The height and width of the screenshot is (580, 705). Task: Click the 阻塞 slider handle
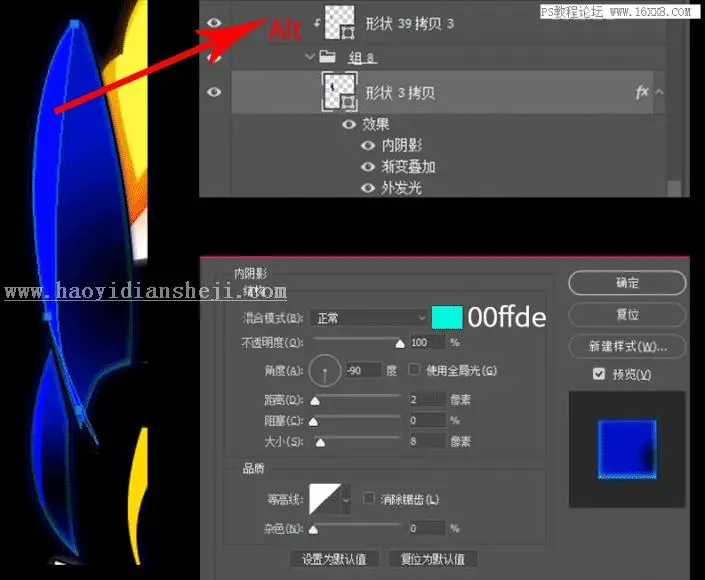point(314,422)
